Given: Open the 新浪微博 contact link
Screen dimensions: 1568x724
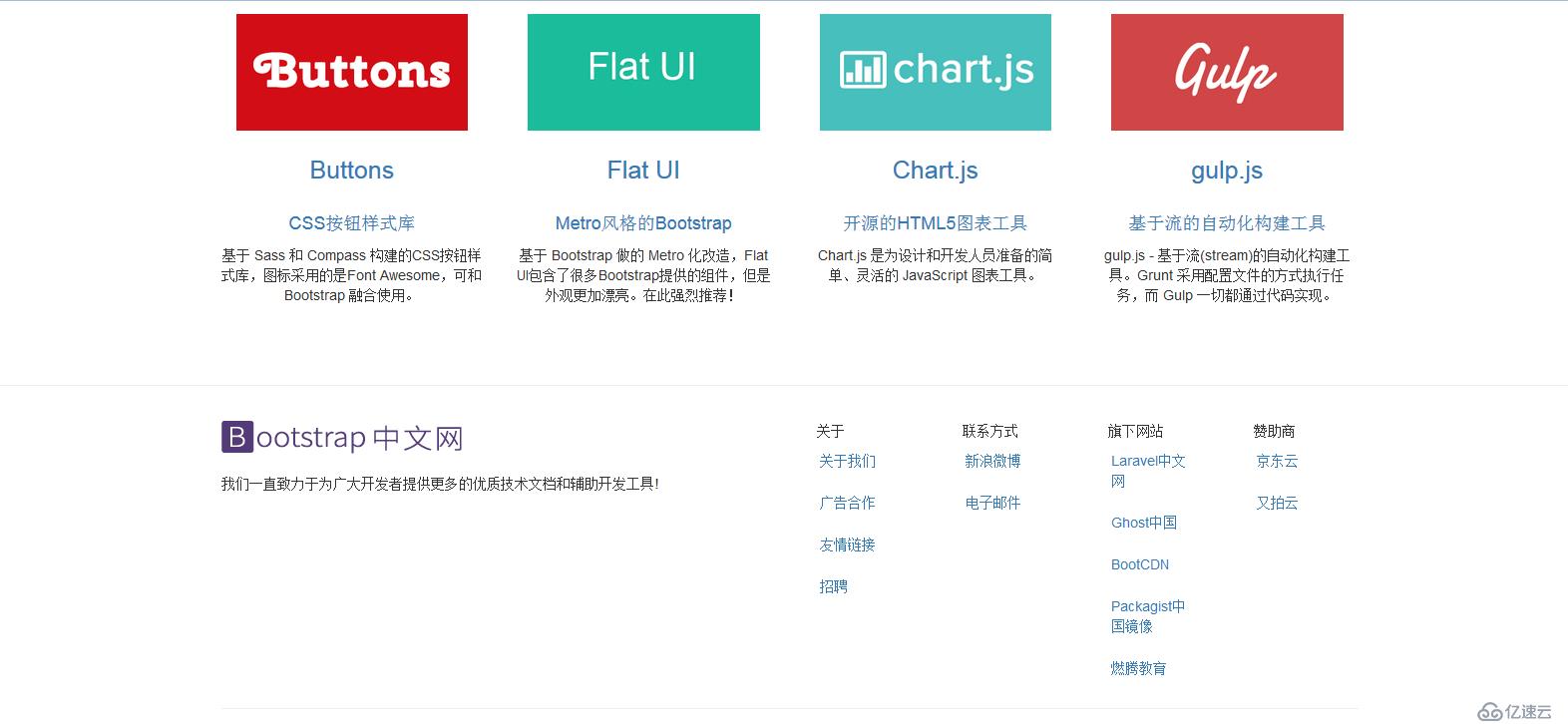Looking at the screenshot, I should [x=993, y=461].
